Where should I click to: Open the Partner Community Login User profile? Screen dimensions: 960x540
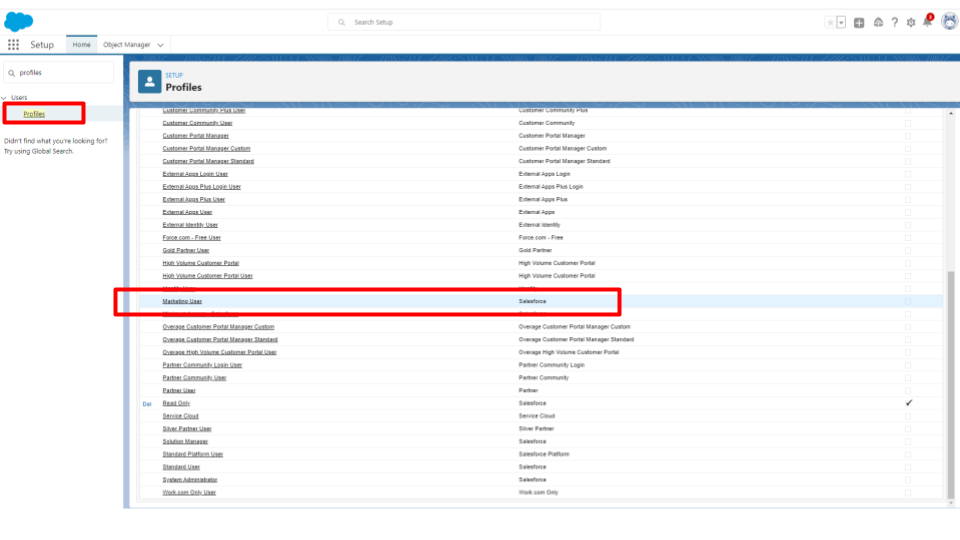[x=202, y=365]
